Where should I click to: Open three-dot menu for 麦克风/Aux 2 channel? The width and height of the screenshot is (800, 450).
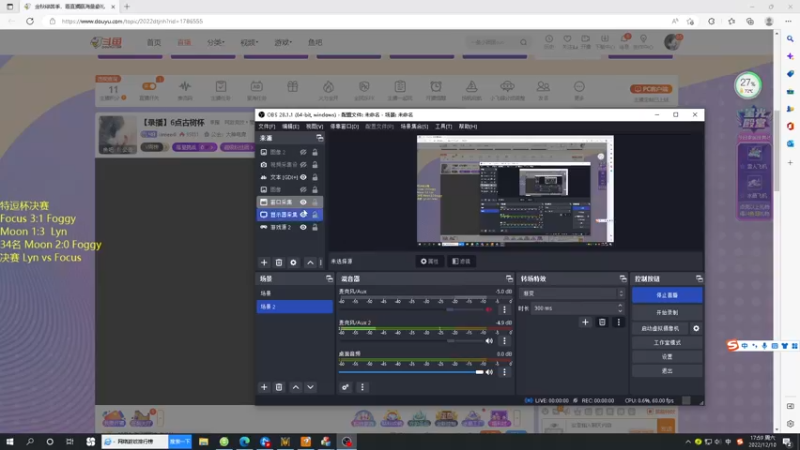pos(505,341)
